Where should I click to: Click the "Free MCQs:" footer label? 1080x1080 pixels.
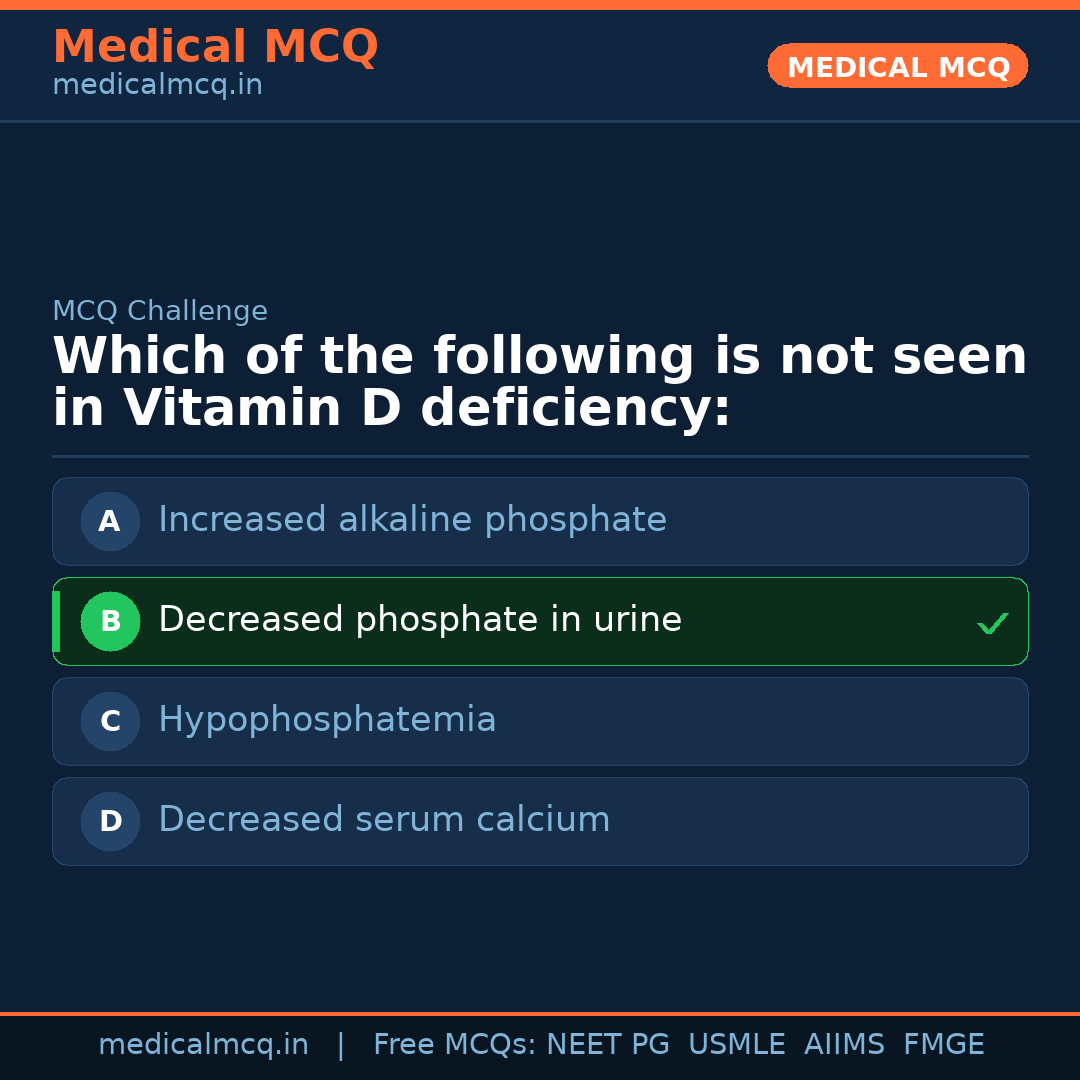point(455,1045)
